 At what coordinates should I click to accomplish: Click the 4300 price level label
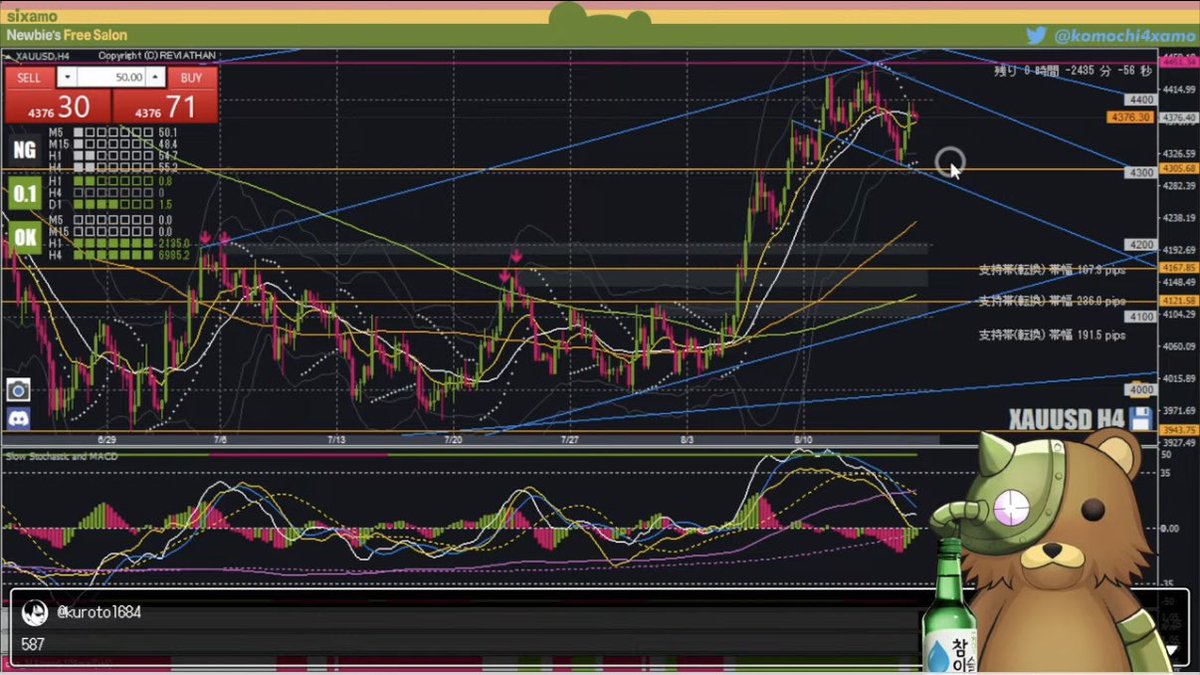tap(1141, 173)
